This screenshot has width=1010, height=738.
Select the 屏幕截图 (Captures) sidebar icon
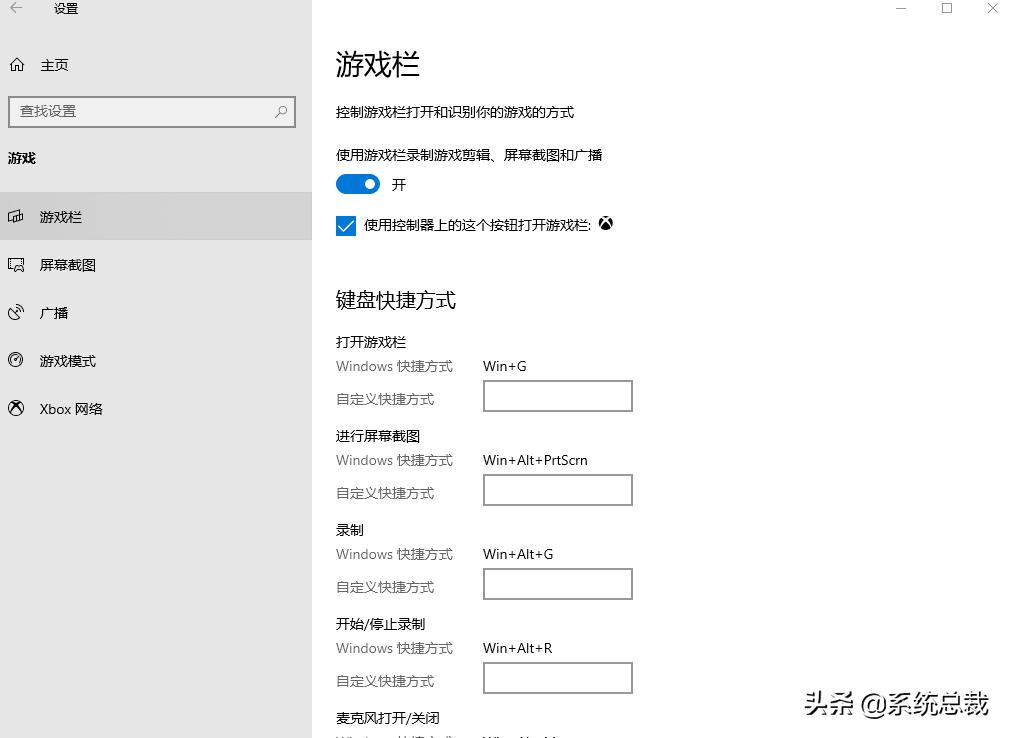coord(16,264)
